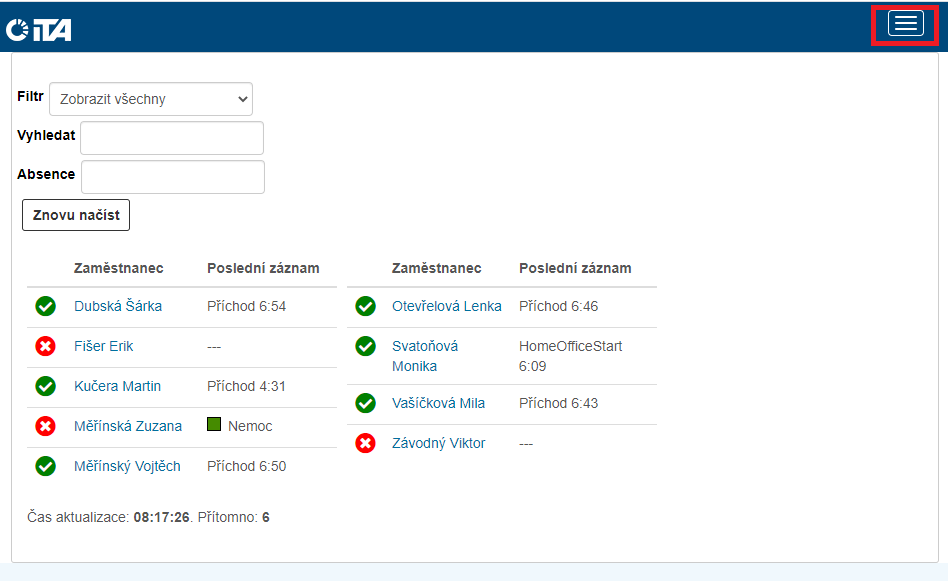
Task: Open employee link Dubská Šárka
Action: (118, 306)
